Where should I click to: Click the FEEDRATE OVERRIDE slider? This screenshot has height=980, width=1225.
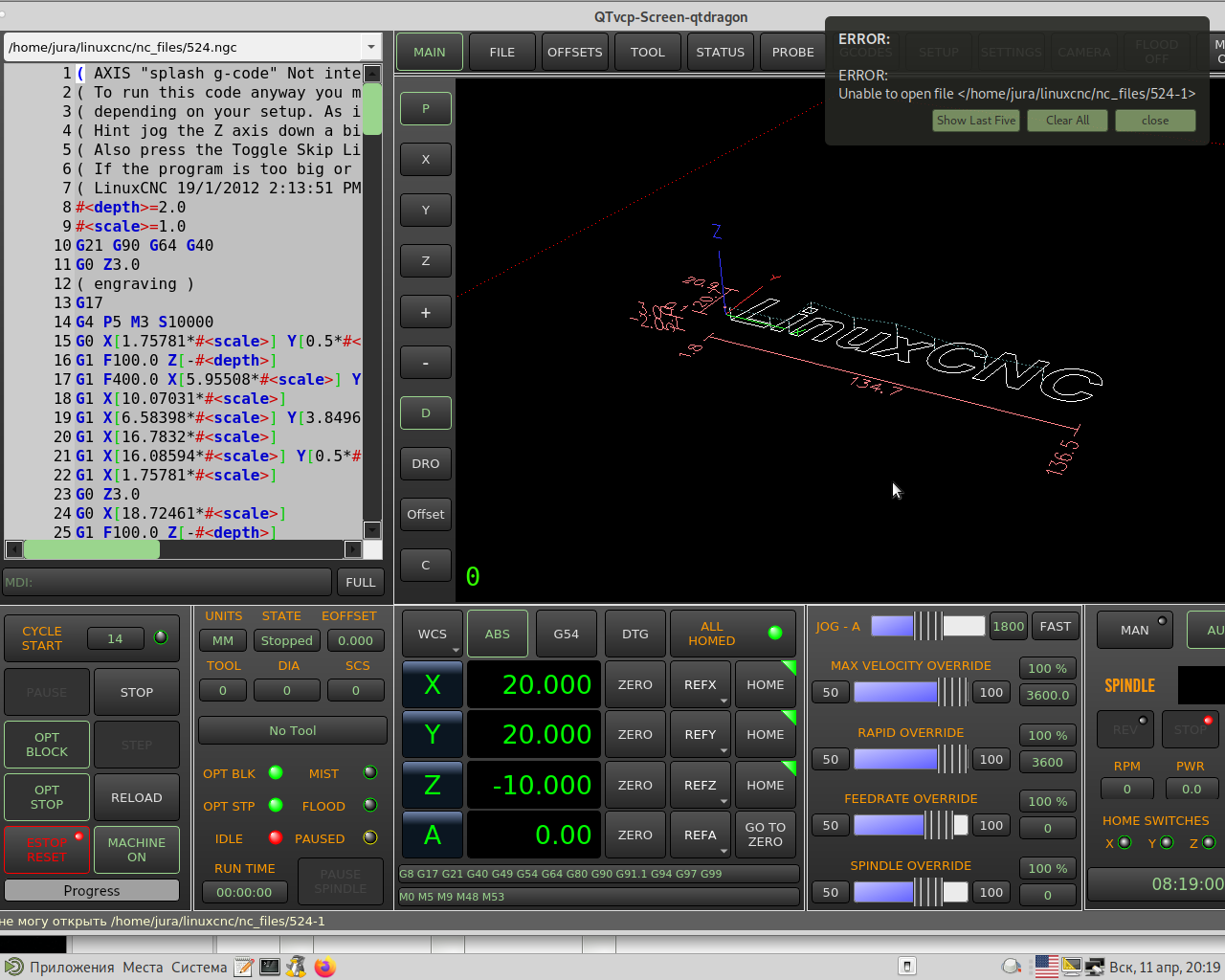pyautogui.click(x=910, y=825)
